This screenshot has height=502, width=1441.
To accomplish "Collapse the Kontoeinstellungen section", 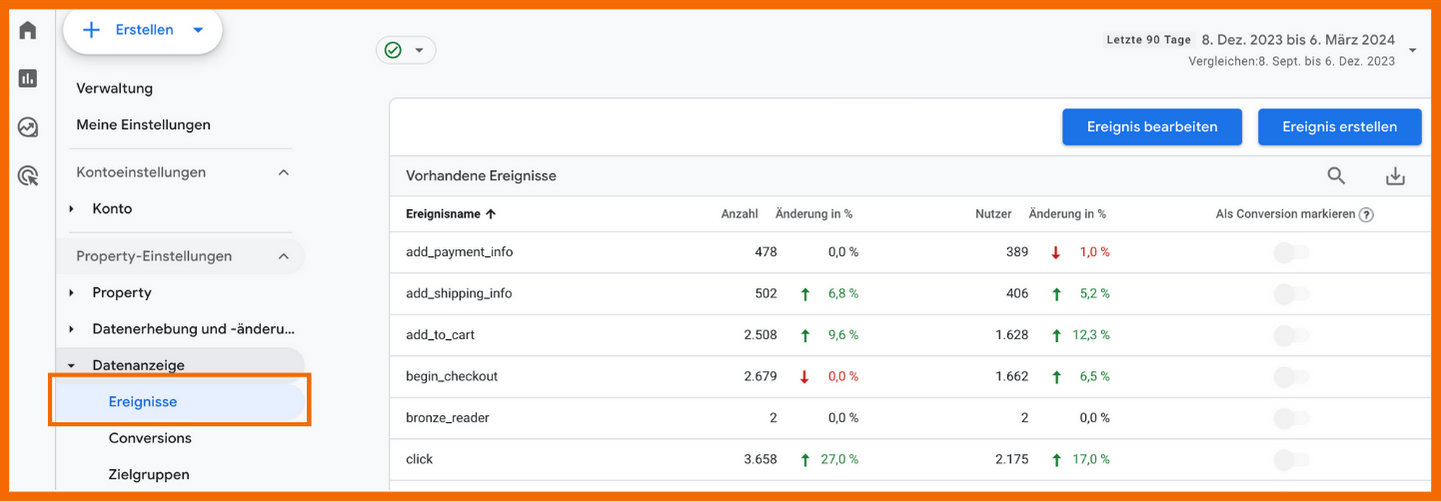I will tap(283, 172).
